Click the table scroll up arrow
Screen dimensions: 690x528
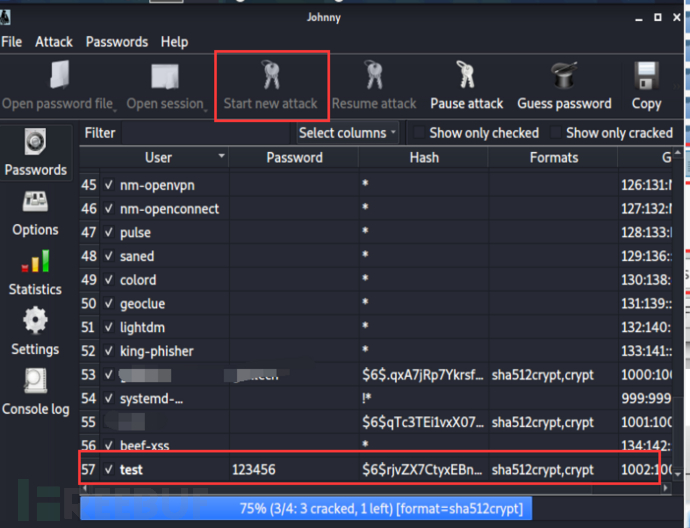678,153
